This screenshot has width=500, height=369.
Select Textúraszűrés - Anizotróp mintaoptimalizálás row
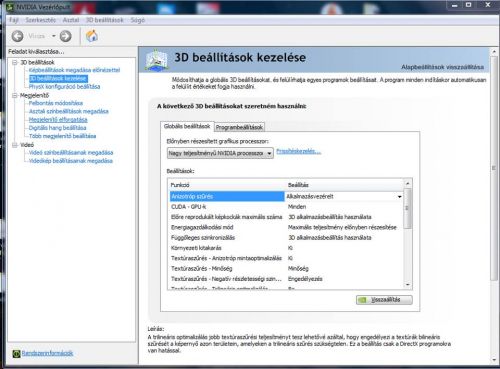pos(286,258)
